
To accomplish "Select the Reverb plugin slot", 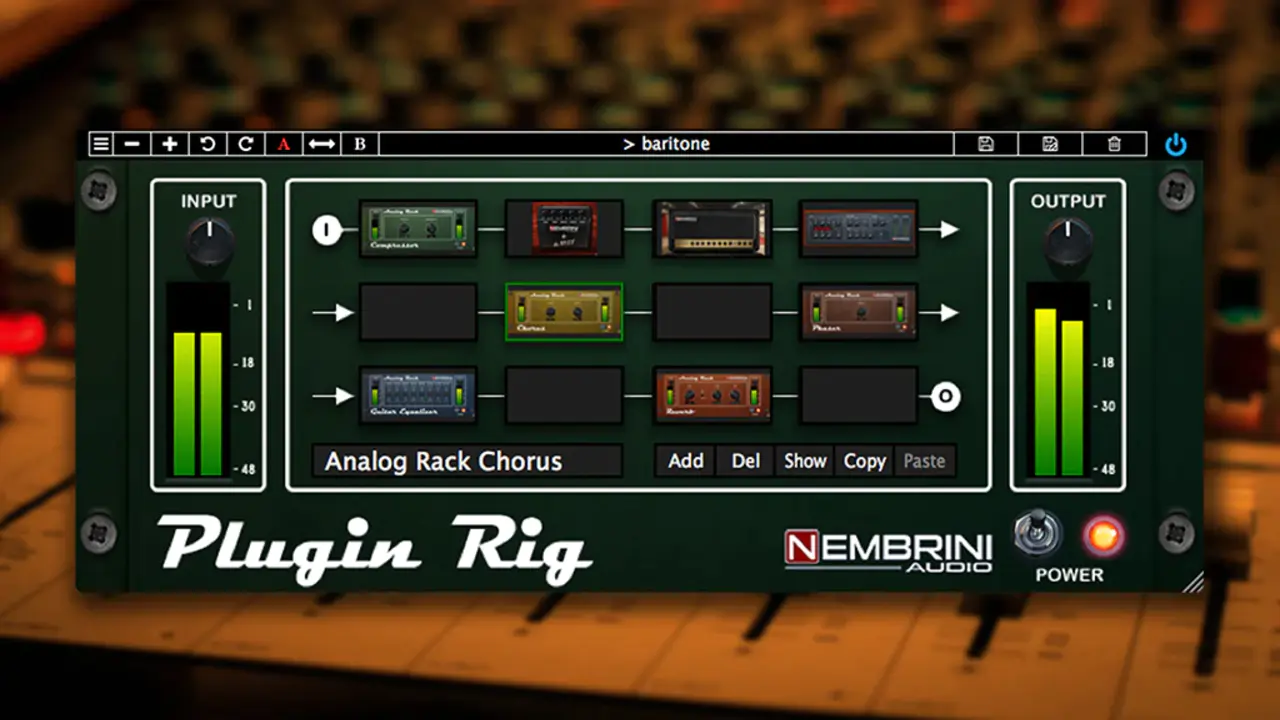I will 712,395.
